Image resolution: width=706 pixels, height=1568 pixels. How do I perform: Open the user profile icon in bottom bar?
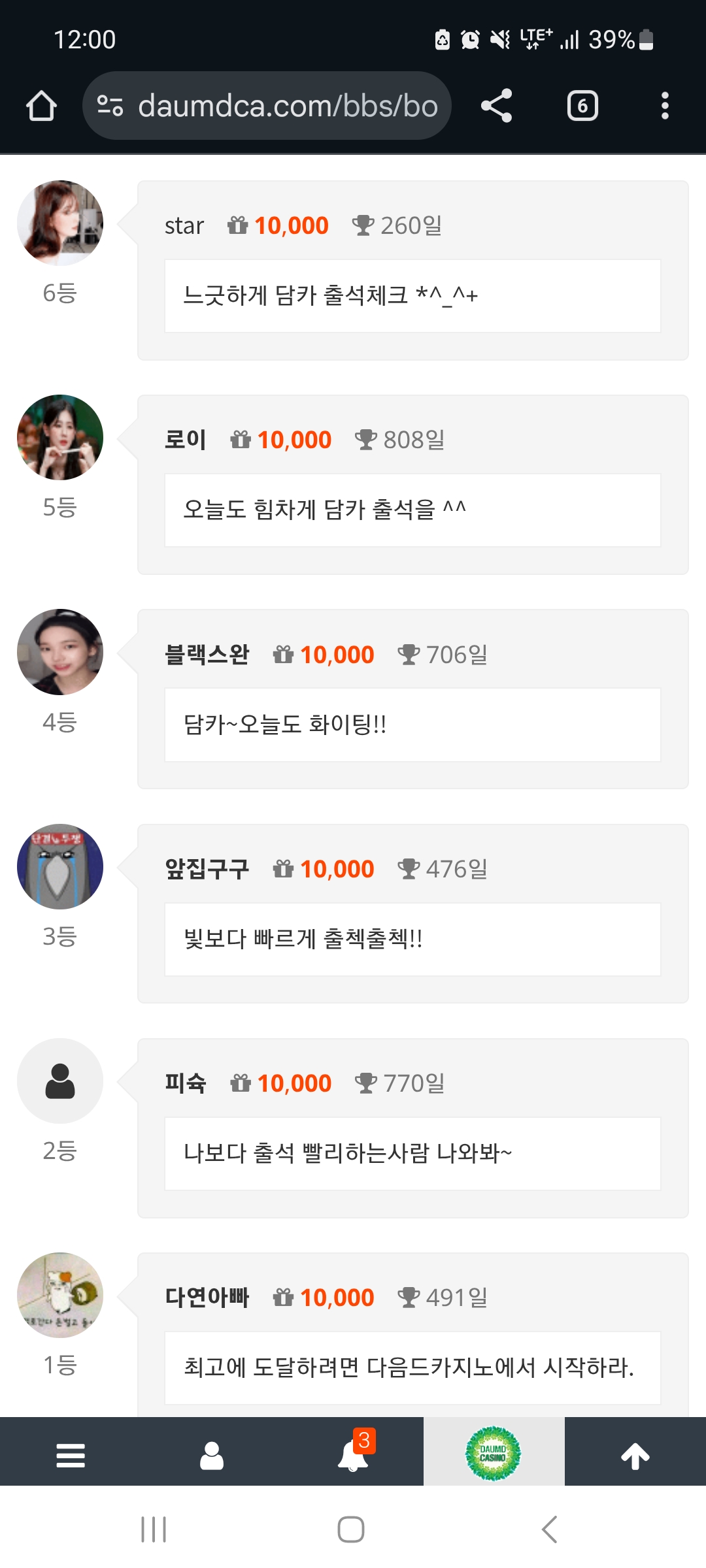[x=212, y=1456]
